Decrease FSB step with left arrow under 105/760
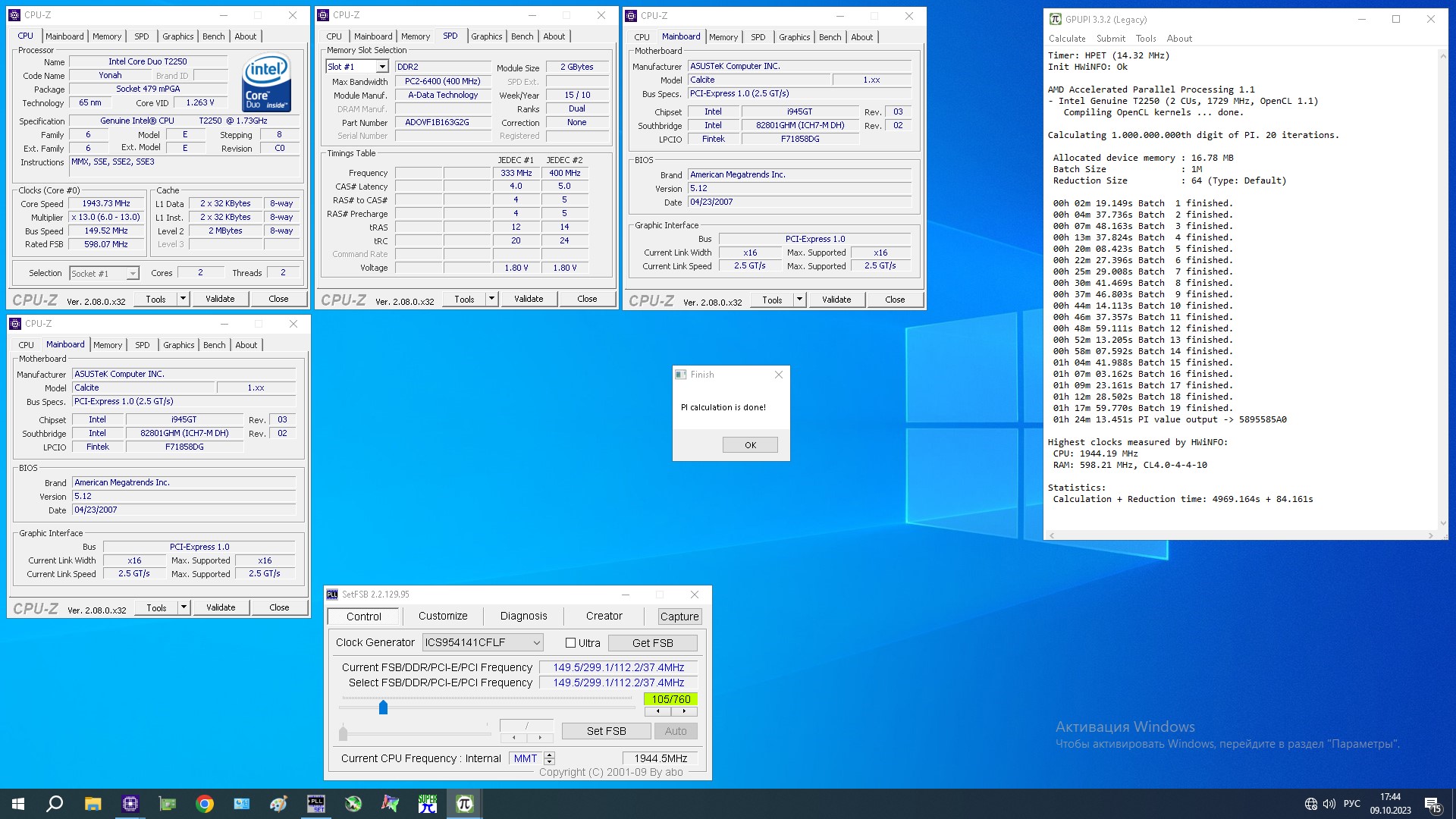Image resolution: width=1456 pixels, height=819 pixels. (x=657, y=711)
